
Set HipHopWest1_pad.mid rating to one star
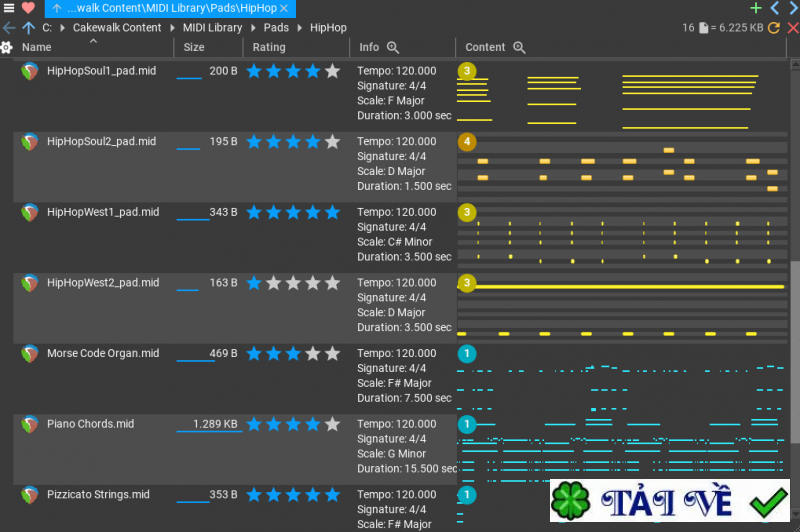pyautogui.click(x=254, y=212)
